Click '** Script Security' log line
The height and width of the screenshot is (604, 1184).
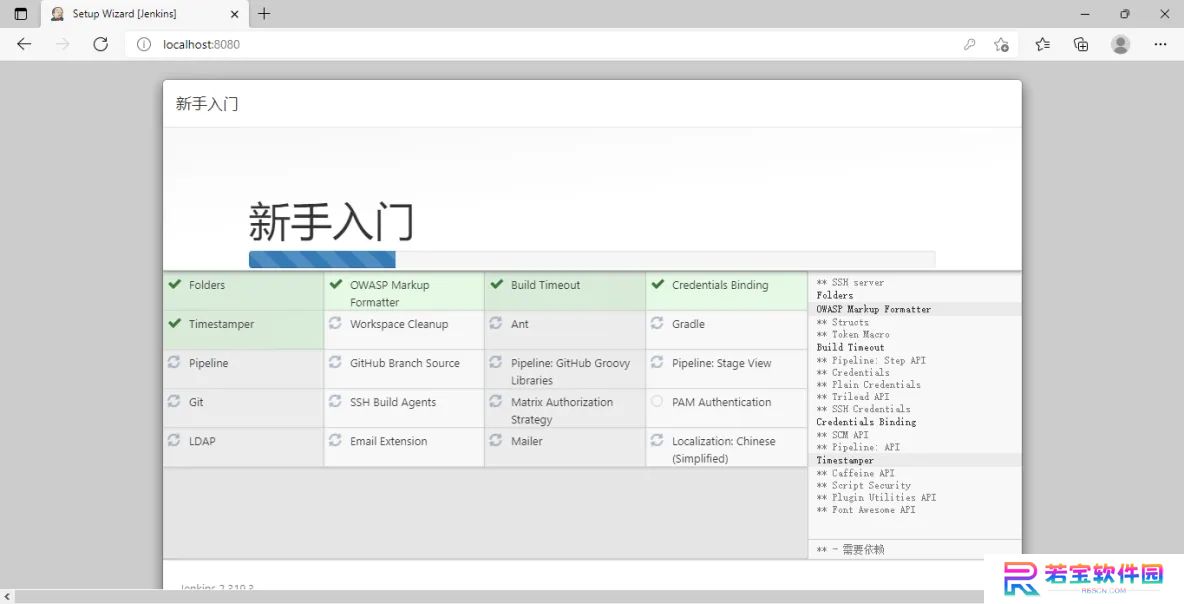click(863, 485)
